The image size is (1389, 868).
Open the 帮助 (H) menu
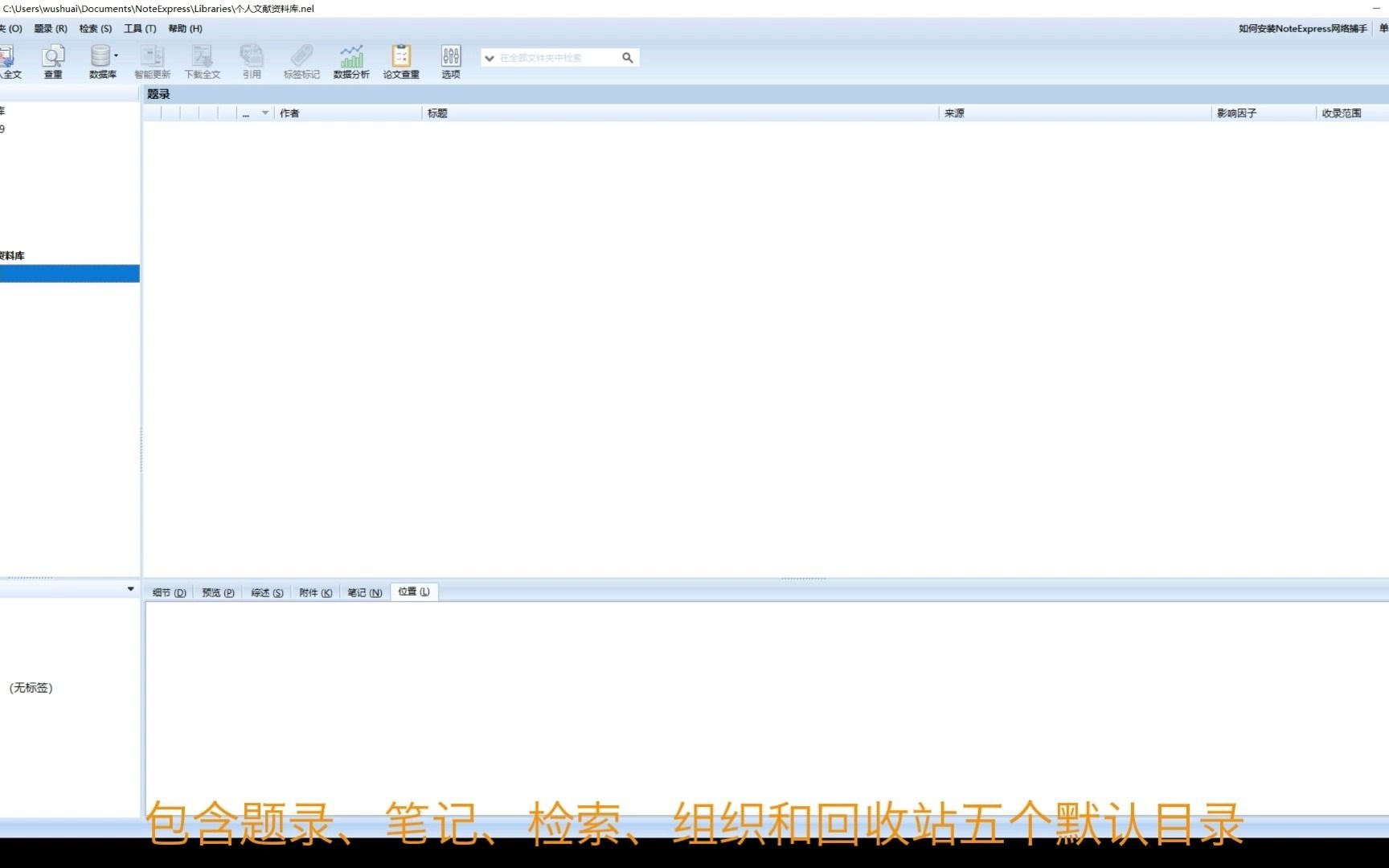185,28
